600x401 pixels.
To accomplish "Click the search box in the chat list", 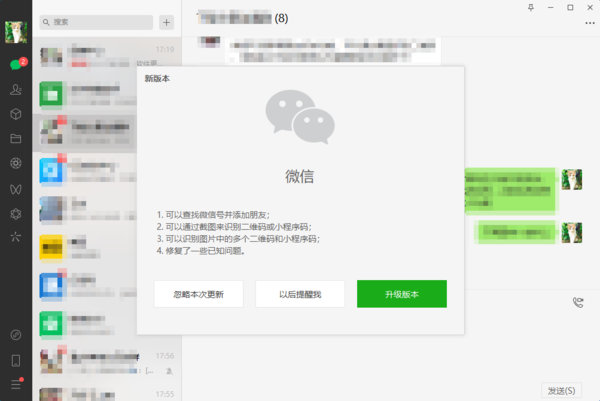I will pos(96,22).
